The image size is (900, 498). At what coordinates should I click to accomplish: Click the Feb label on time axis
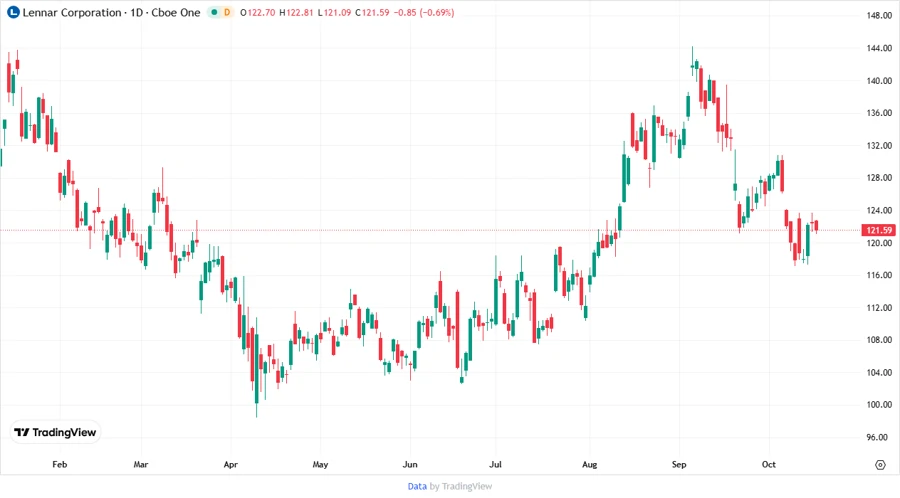59,465
